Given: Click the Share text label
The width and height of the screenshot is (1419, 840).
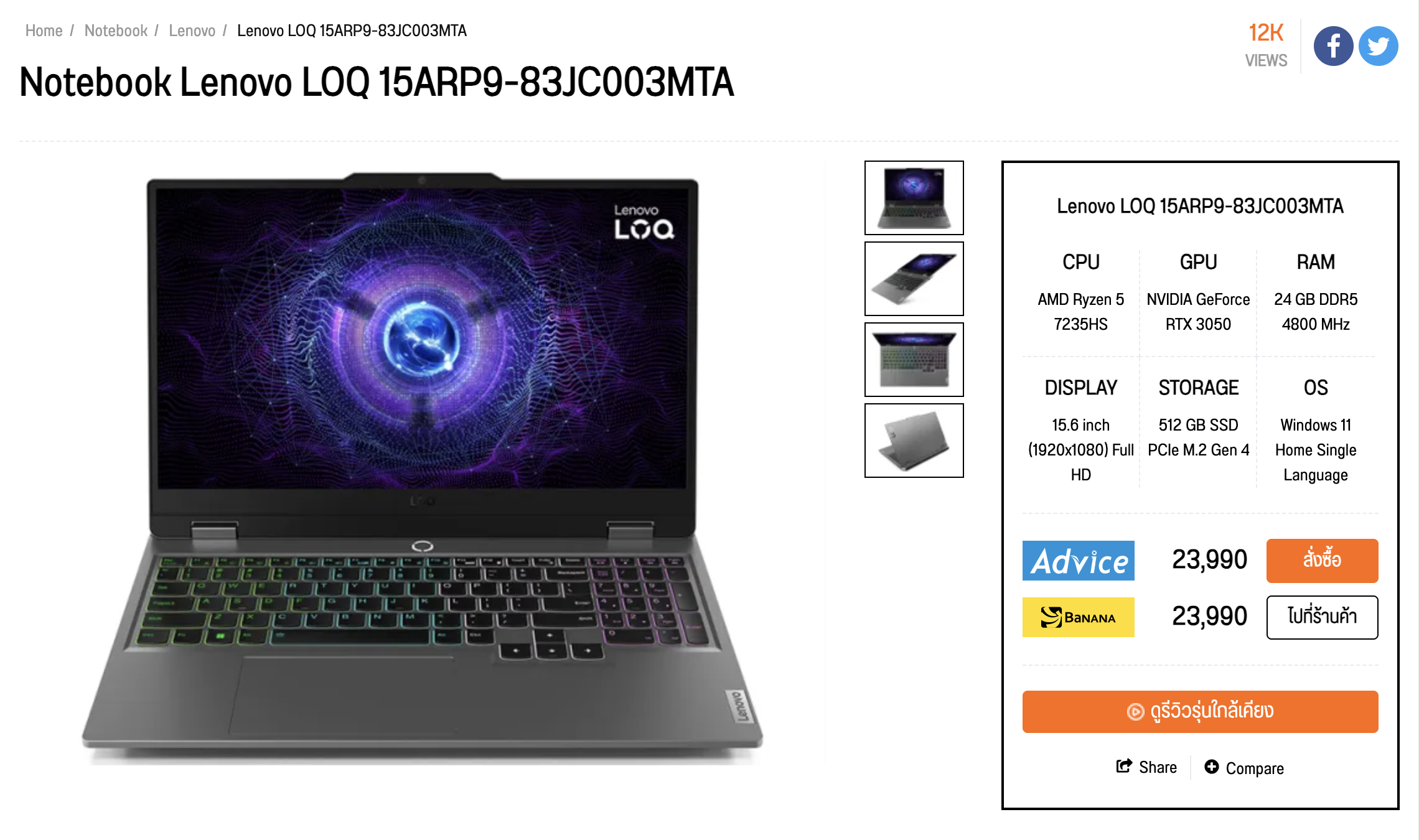Looking at the screenshot, I should 1158,768.
